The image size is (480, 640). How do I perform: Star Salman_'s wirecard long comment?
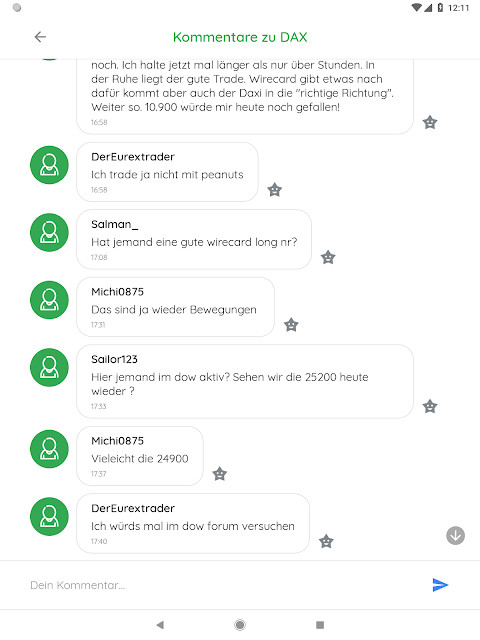(x=328, y=257)
